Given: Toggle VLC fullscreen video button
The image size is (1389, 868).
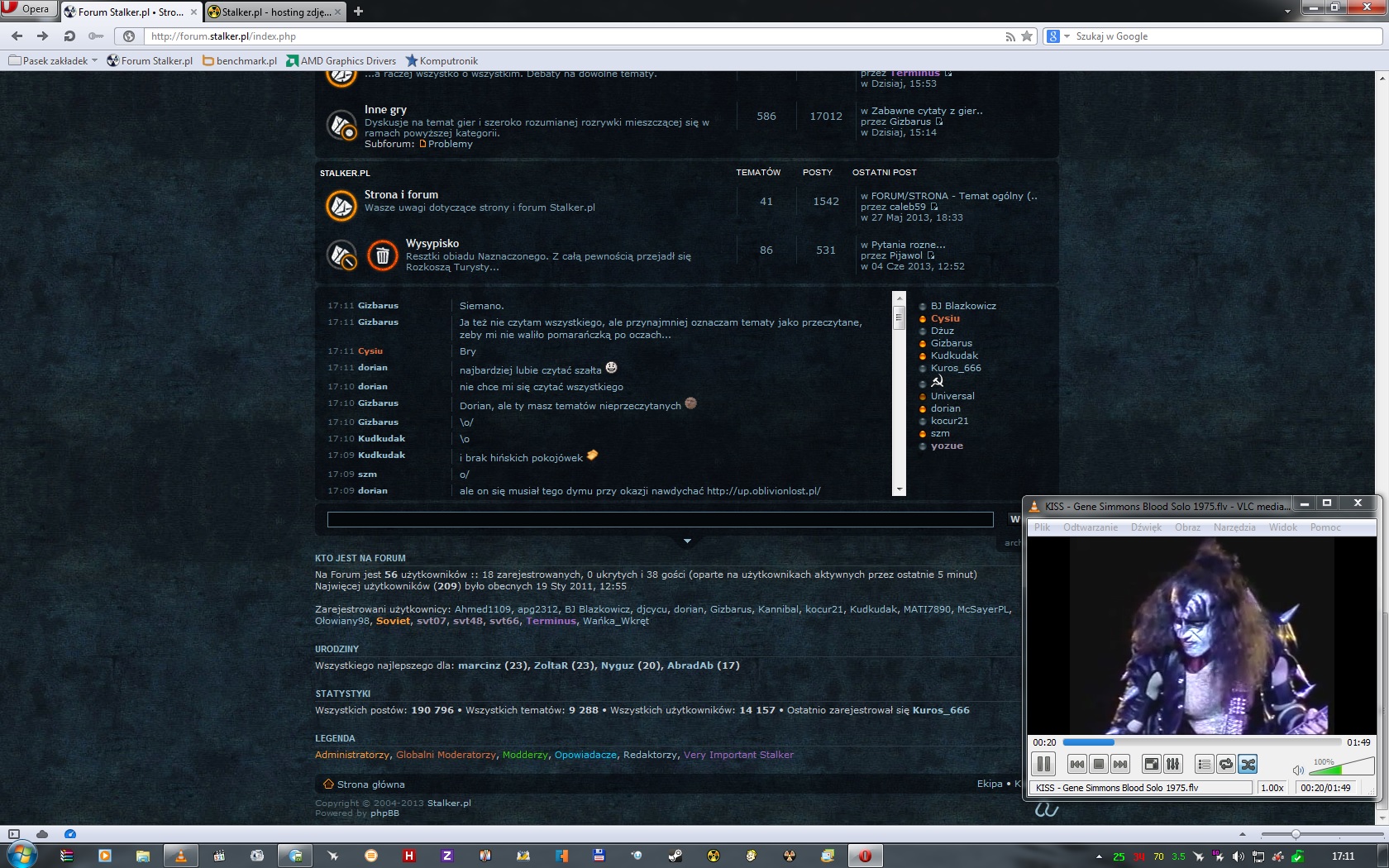Looking at the screenshot, I should click(x=1151, y=764).
